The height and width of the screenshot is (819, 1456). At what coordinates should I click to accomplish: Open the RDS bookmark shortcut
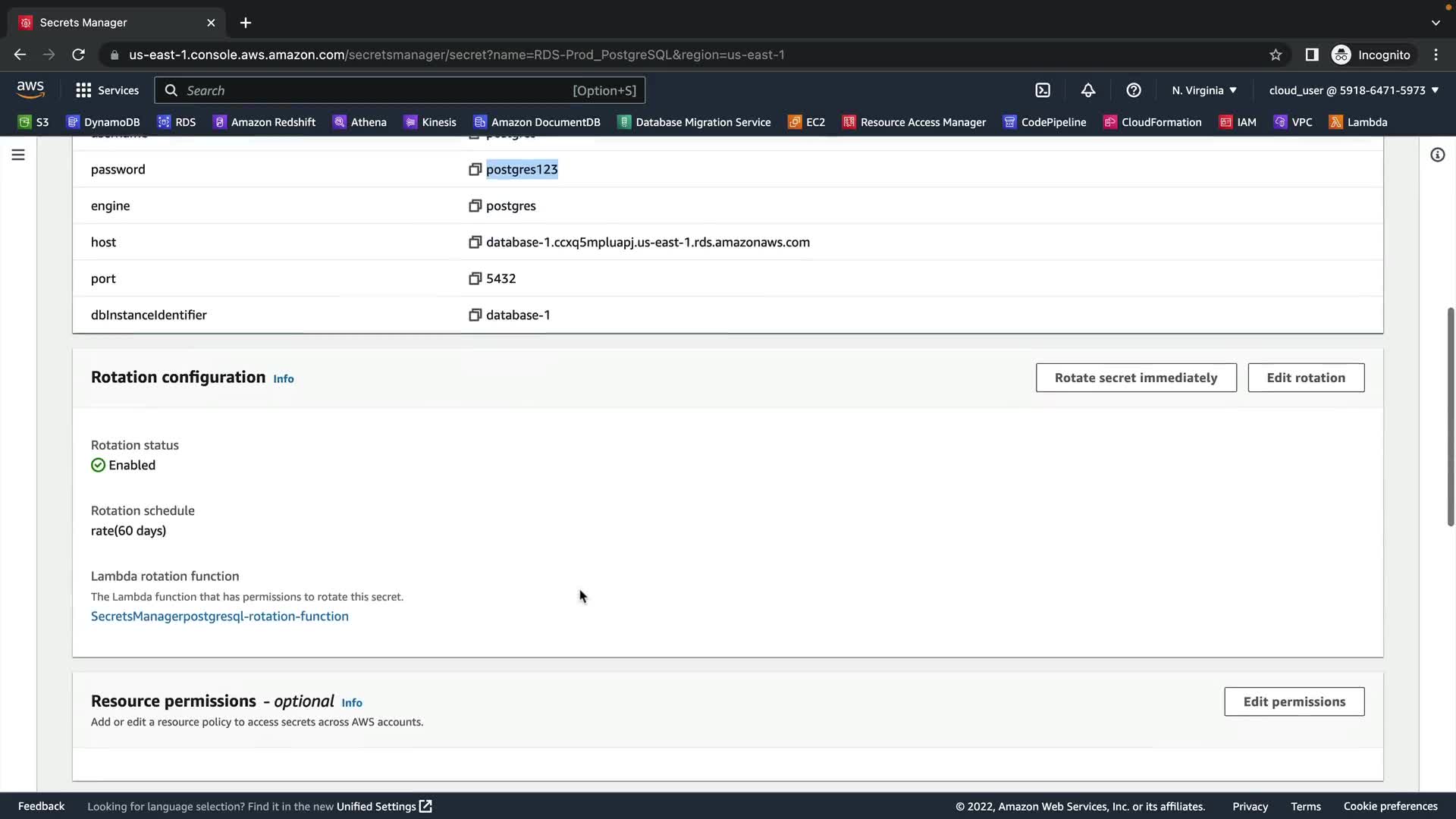177,122
